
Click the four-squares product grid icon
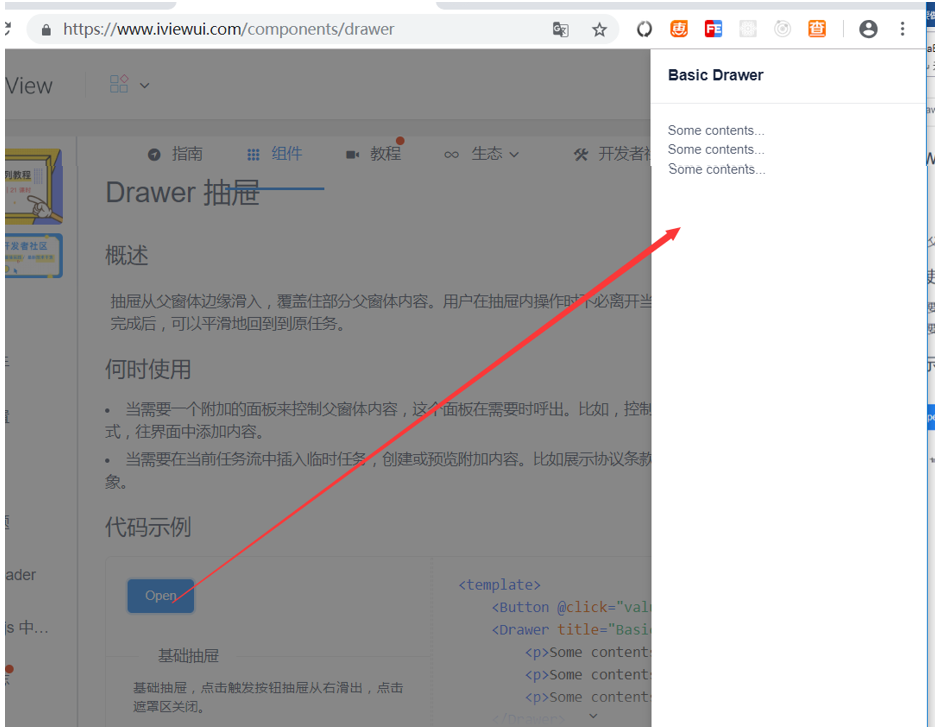[x=119, y=83]
